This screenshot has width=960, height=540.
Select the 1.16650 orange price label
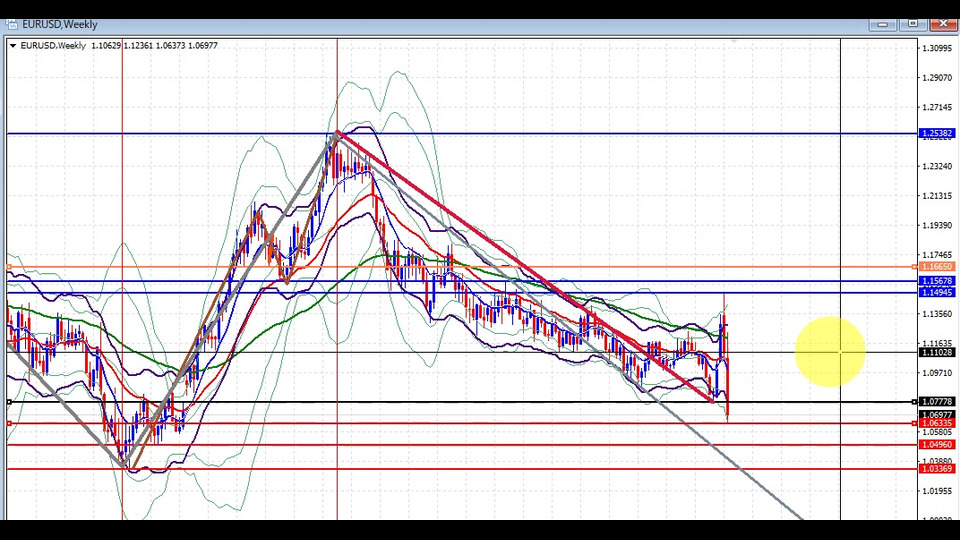tap(937, 267)
